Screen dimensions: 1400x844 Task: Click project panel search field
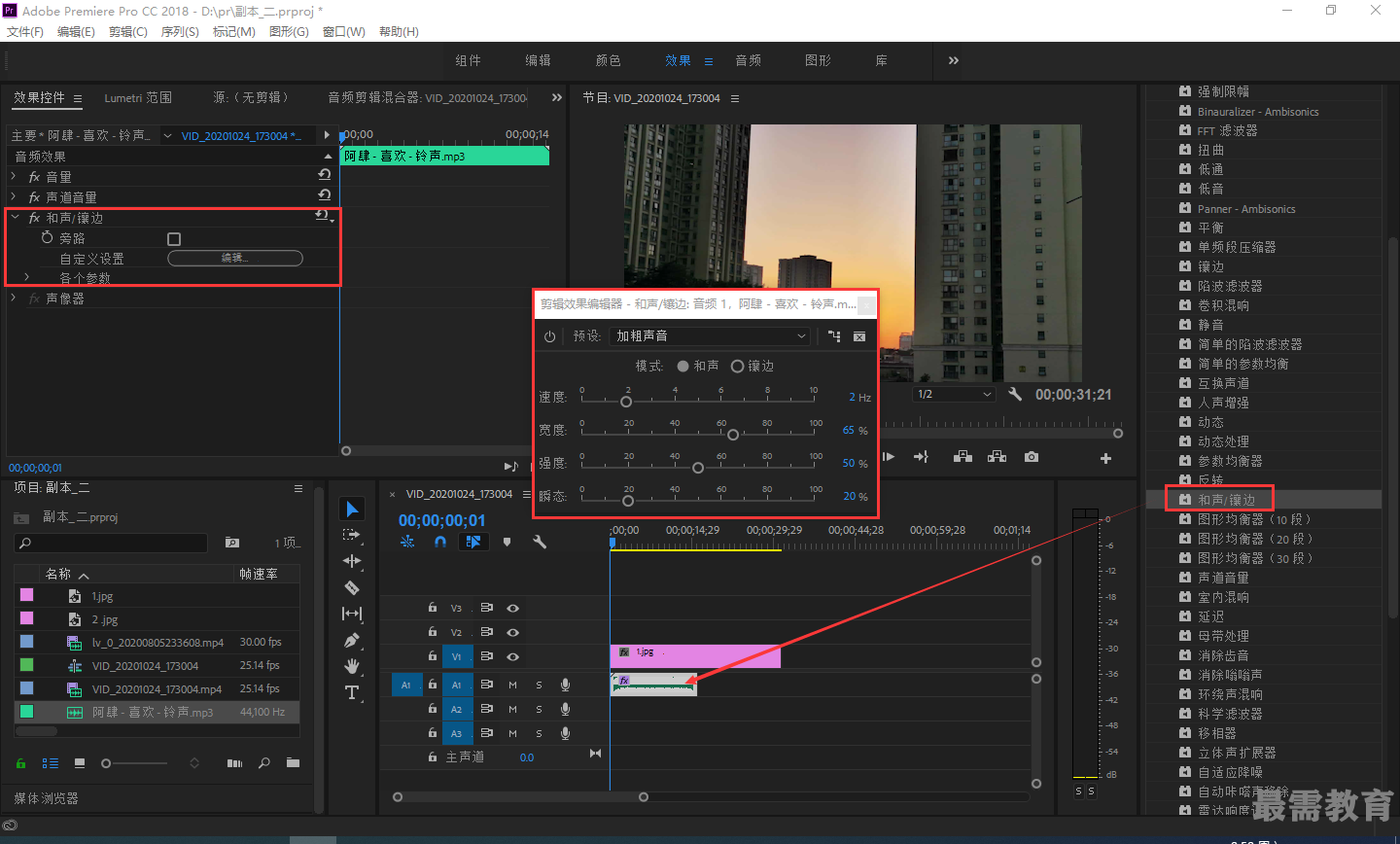tap(111, 543)
